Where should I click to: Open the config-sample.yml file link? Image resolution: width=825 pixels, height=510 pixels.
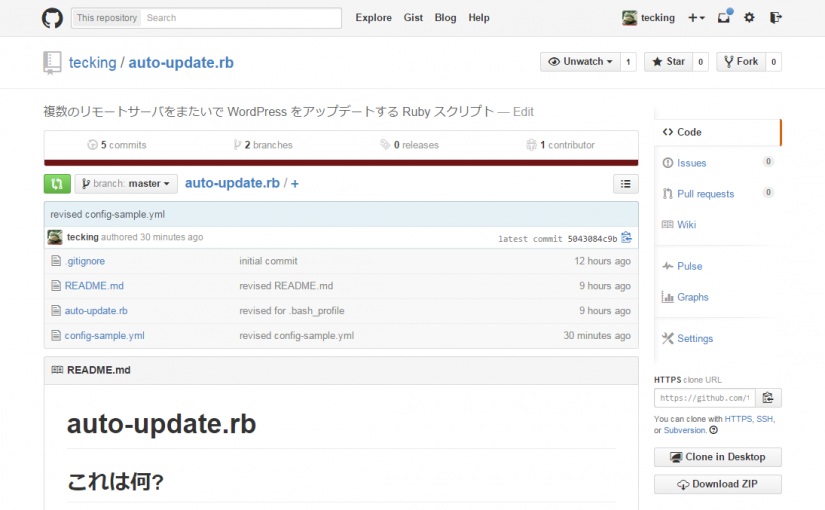(105, 335)
